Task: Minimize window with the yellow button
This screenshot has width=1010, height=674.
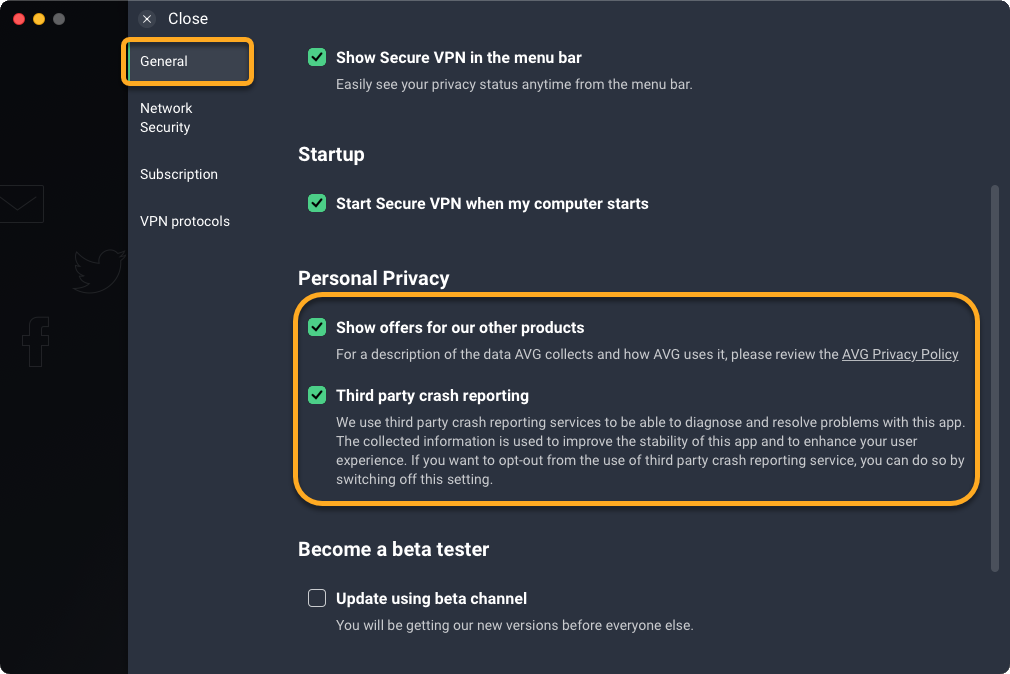Action: click(x=39, y=19)
